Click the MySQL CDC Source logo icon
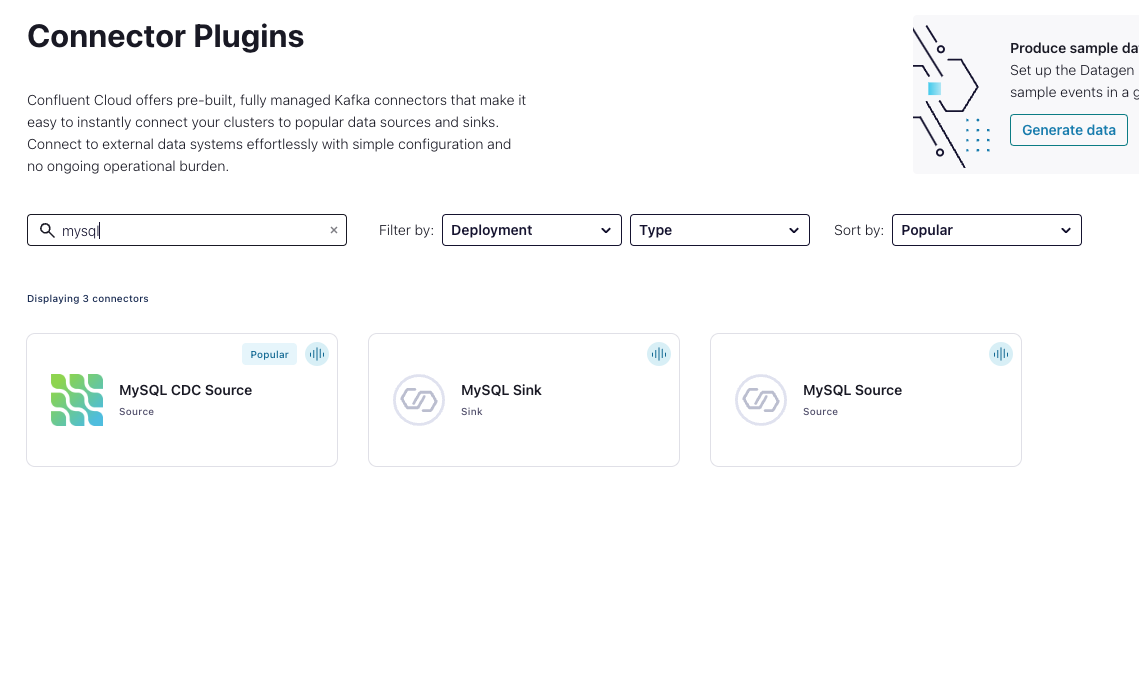Image resolution: width=1139 pixels, height=678 pixels. point(77,400)
